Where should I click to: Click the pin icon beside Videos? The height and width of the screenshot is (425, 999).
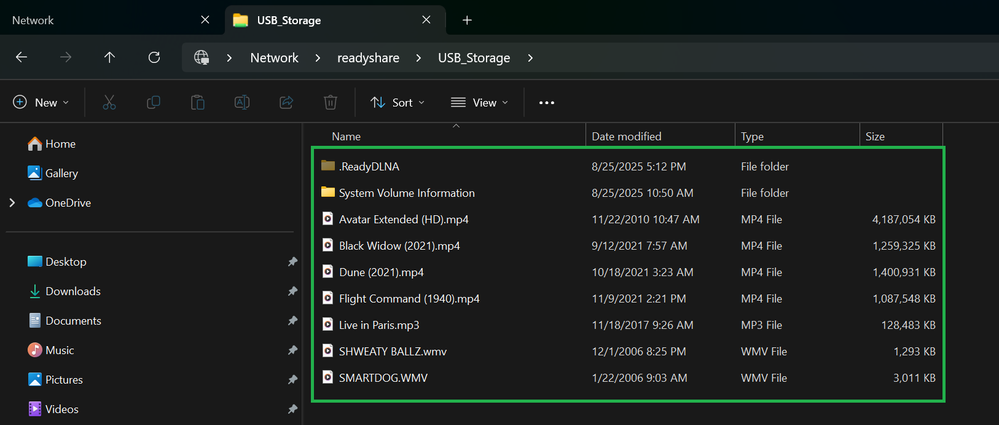[292, 408]
